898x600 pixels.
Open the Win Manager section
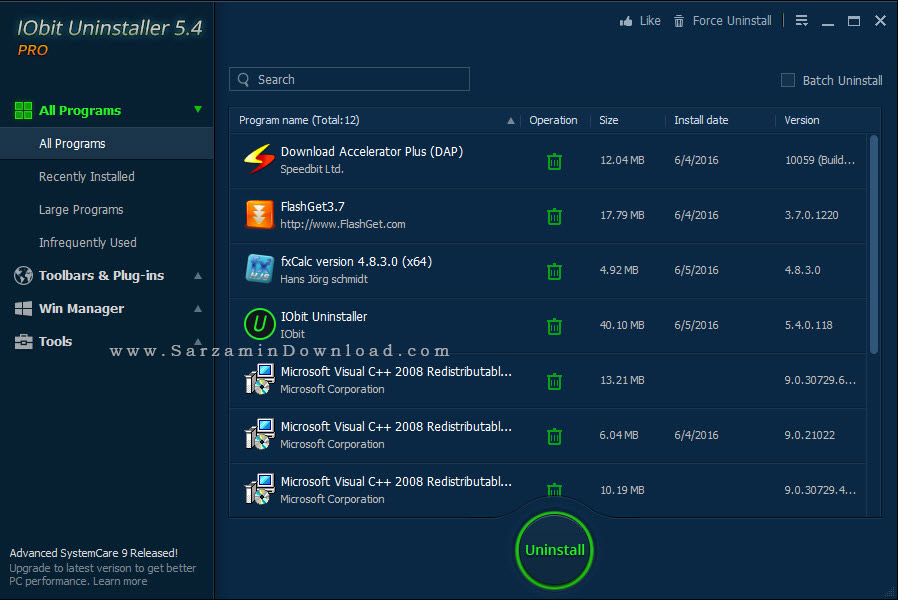click(81, 309)
